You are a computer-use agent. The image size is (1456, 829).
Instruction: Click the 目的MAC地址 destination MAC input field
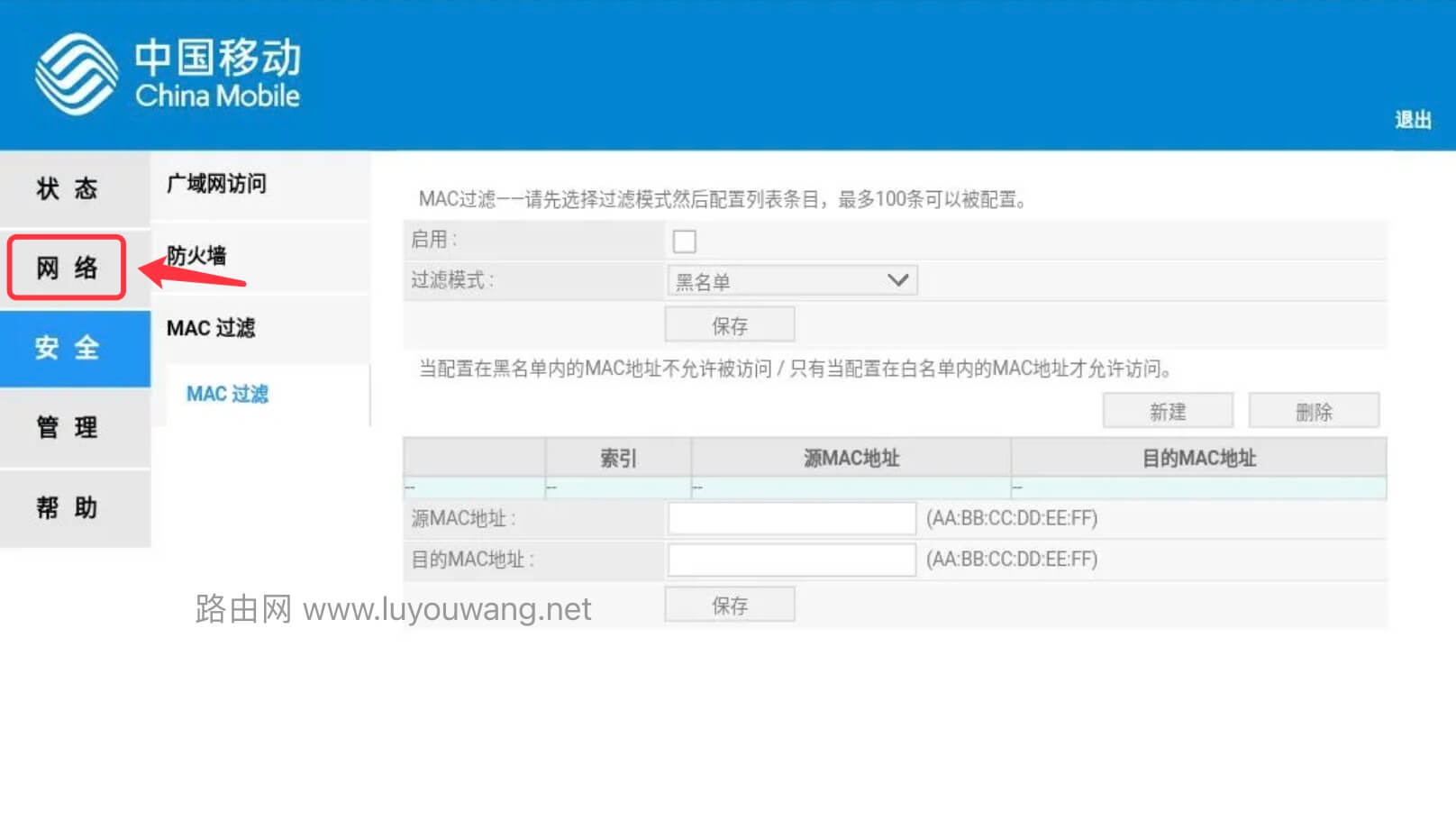coord(791,560)
